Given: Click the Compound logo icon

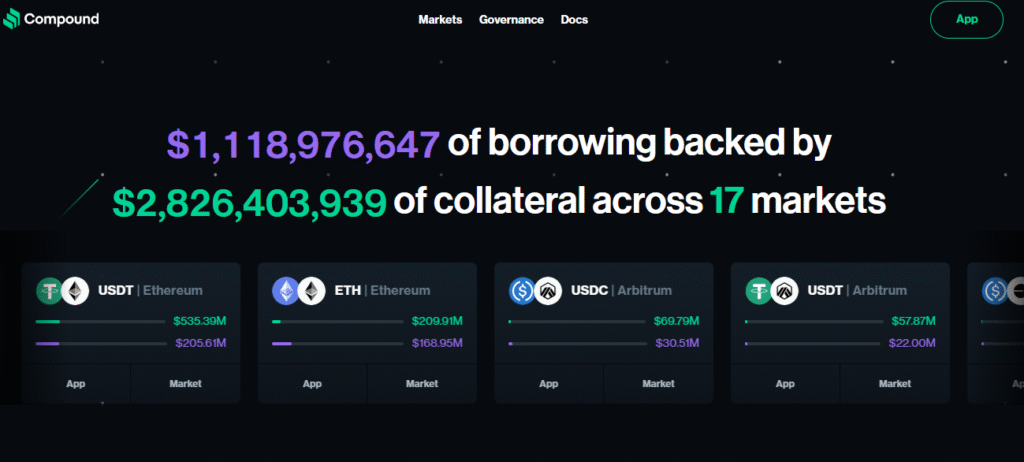Looking at the screenshot, I should (11, 19).
